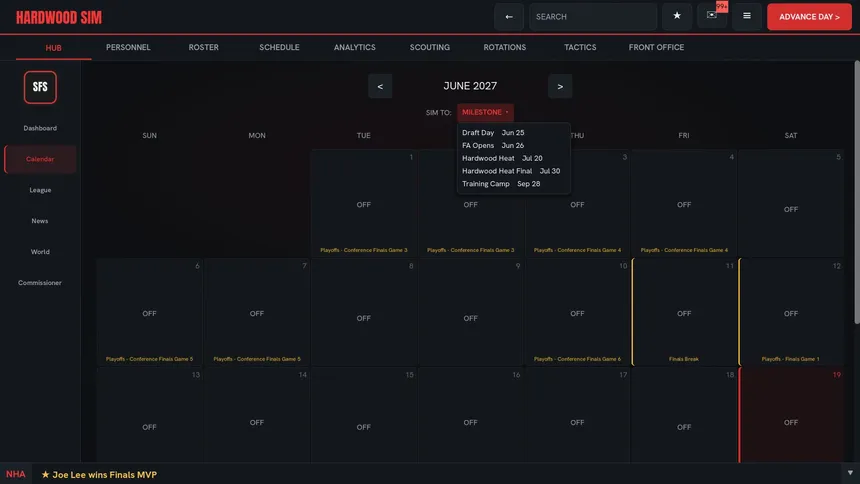Go to next month
This screenshot has height=484, width=860.
pyautogui.click(x=560, y=86)
